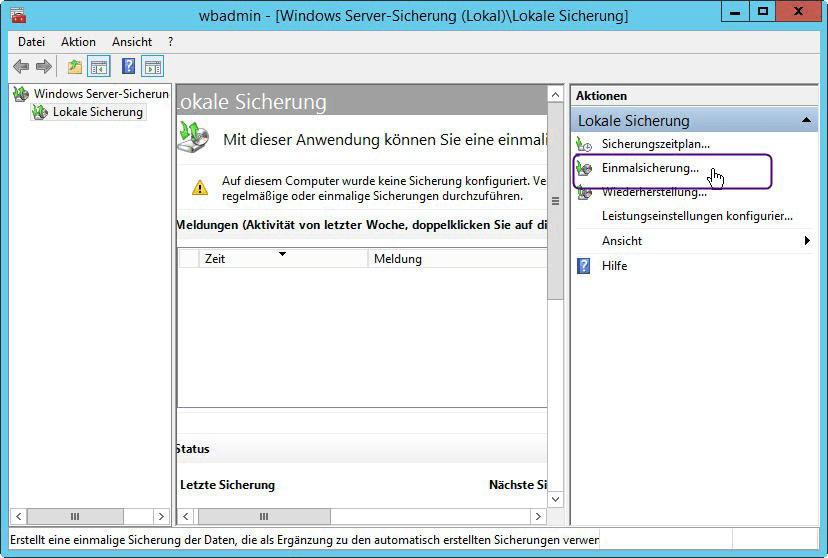The image size is (828, 558).
Task: Expand the Ansicht submenu arrow in Aktionen
Action: pyautogui.click(x=807, y=241)
